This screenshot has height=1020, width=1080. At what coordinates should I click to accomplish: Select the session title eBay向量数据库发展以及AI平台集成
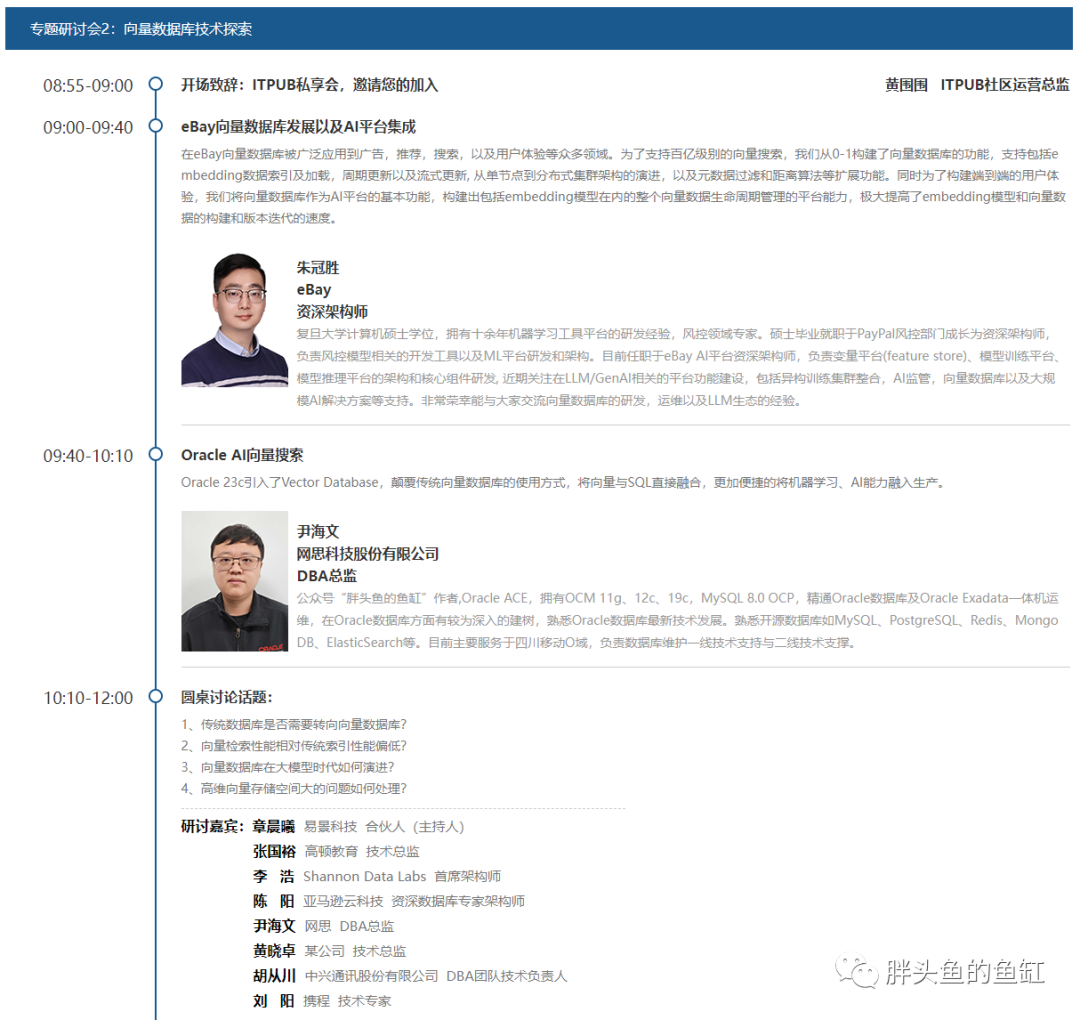tap(298, 127)
